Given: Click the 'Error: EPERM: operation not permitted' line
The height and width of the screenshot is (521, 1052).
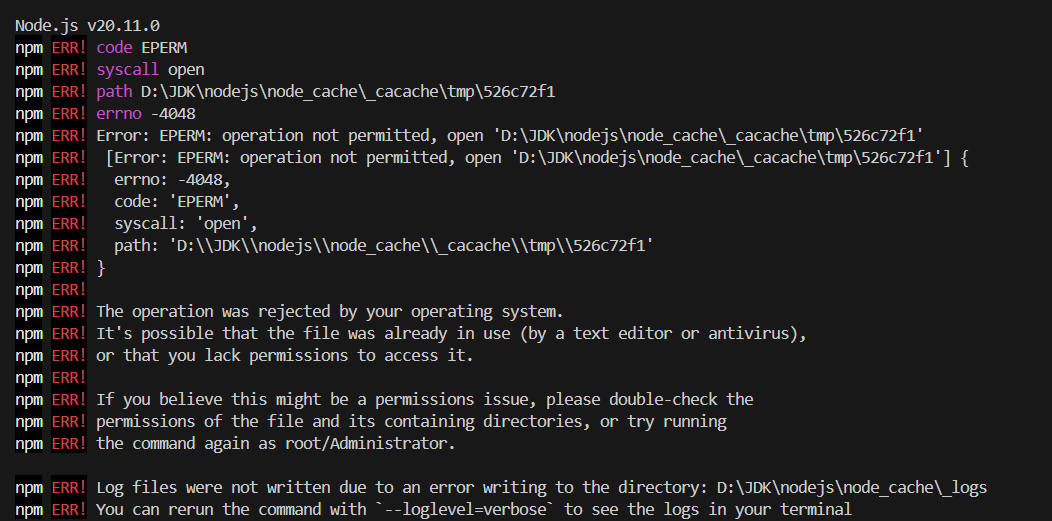Looking at the screenshot, I should (x=510, y=135).
